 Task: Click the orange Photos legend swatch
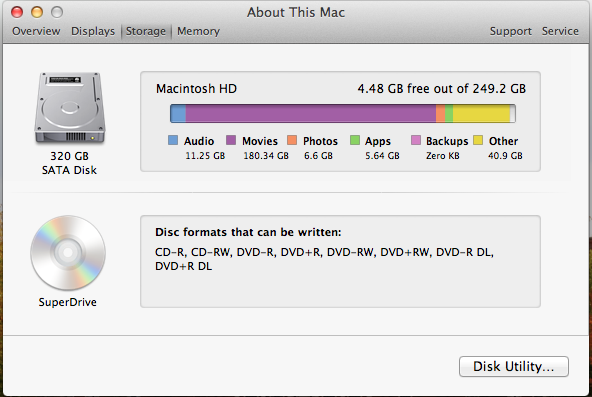(292, 140)
